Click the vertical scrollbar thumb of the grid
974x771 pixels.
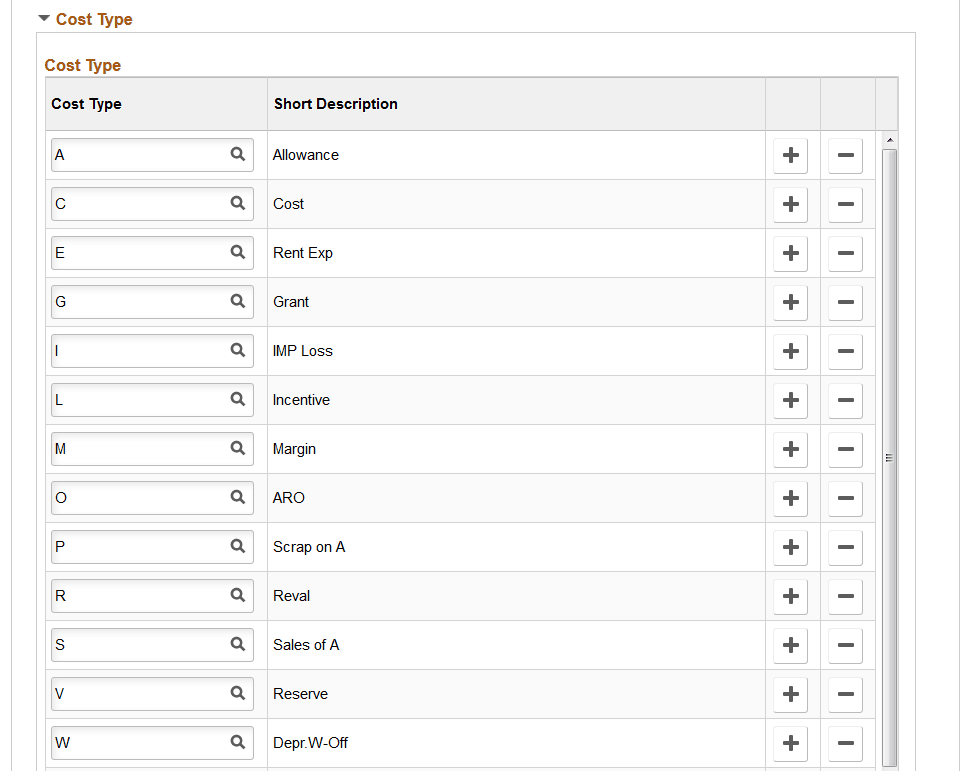[890, 458]
